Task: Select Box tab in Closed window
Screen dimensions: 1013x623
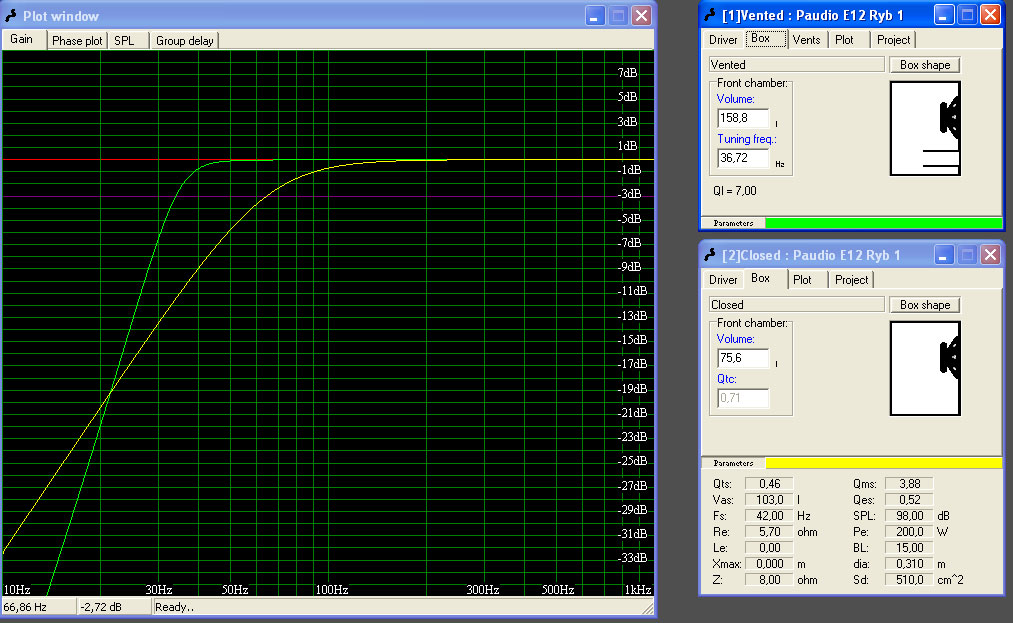Action: click(766, 279)
